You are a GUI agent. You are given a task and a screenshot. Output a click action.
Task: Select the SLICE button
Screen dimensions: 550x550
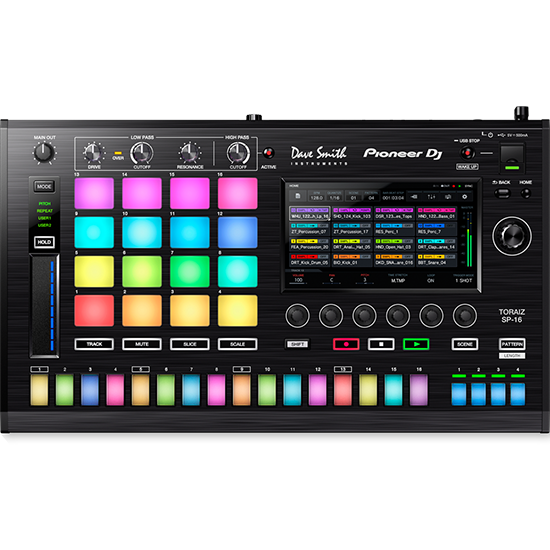click(x=190, y=344)
